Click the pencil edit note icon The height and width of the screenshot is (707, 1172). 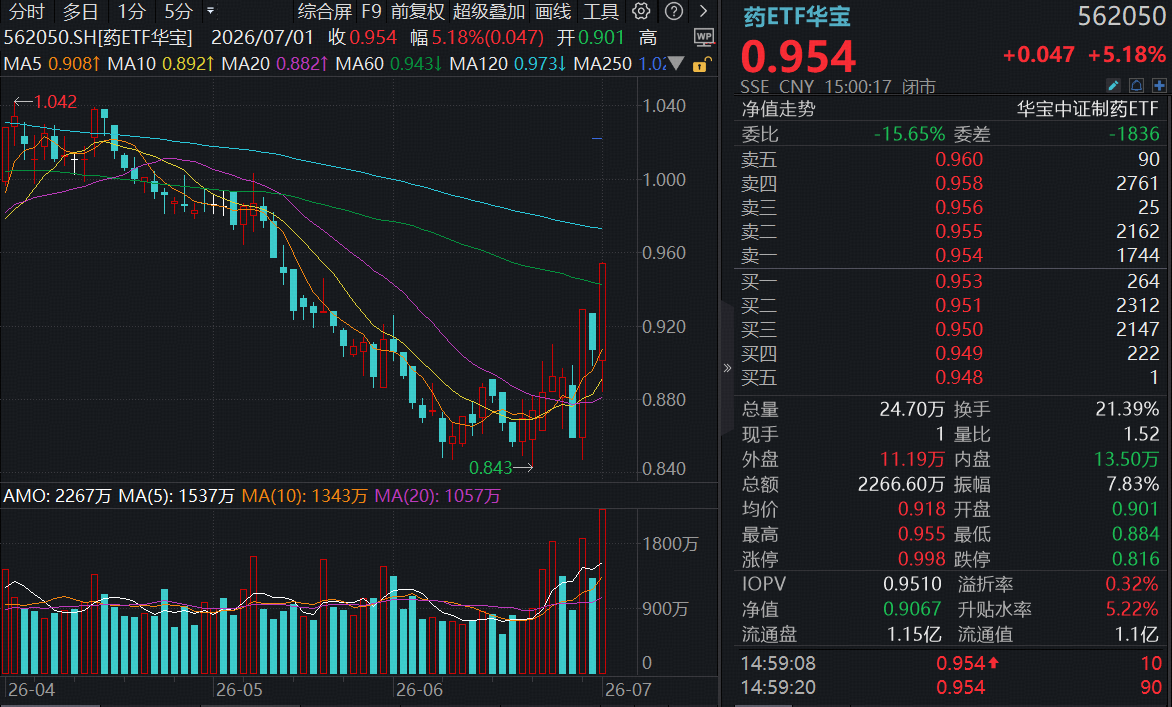[1113, 86]
